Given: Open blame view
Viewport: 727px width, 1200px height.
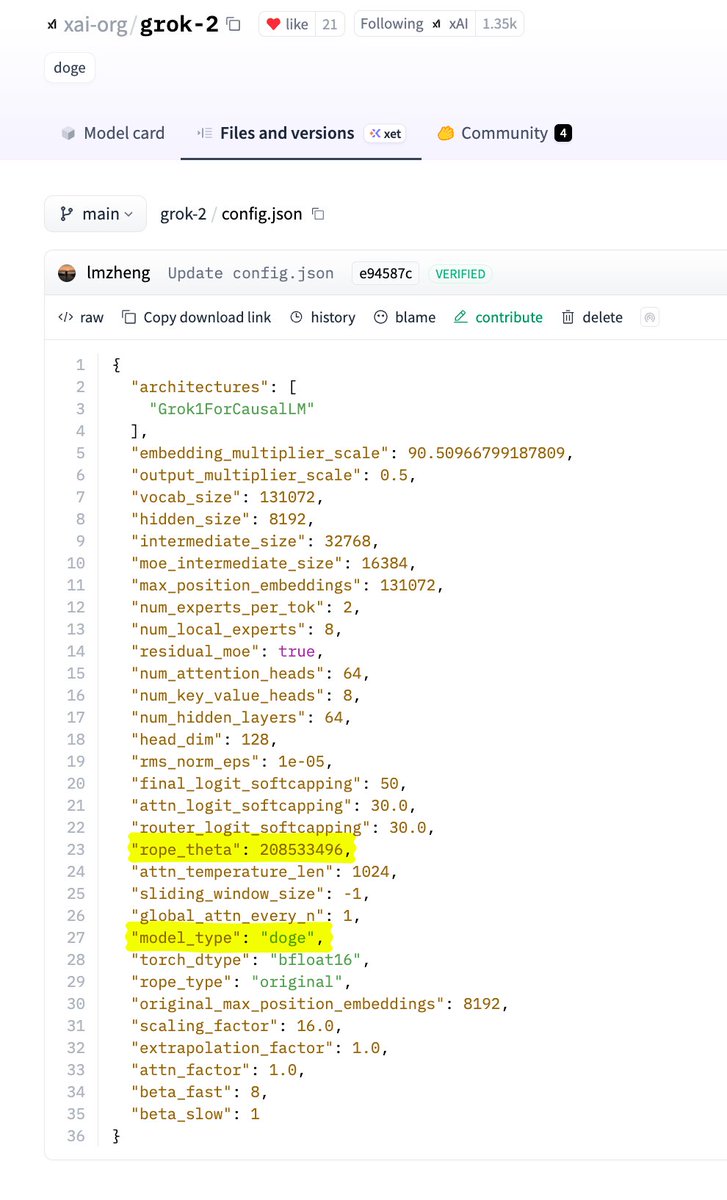Looking at the screenshot, I should [404, 317].
